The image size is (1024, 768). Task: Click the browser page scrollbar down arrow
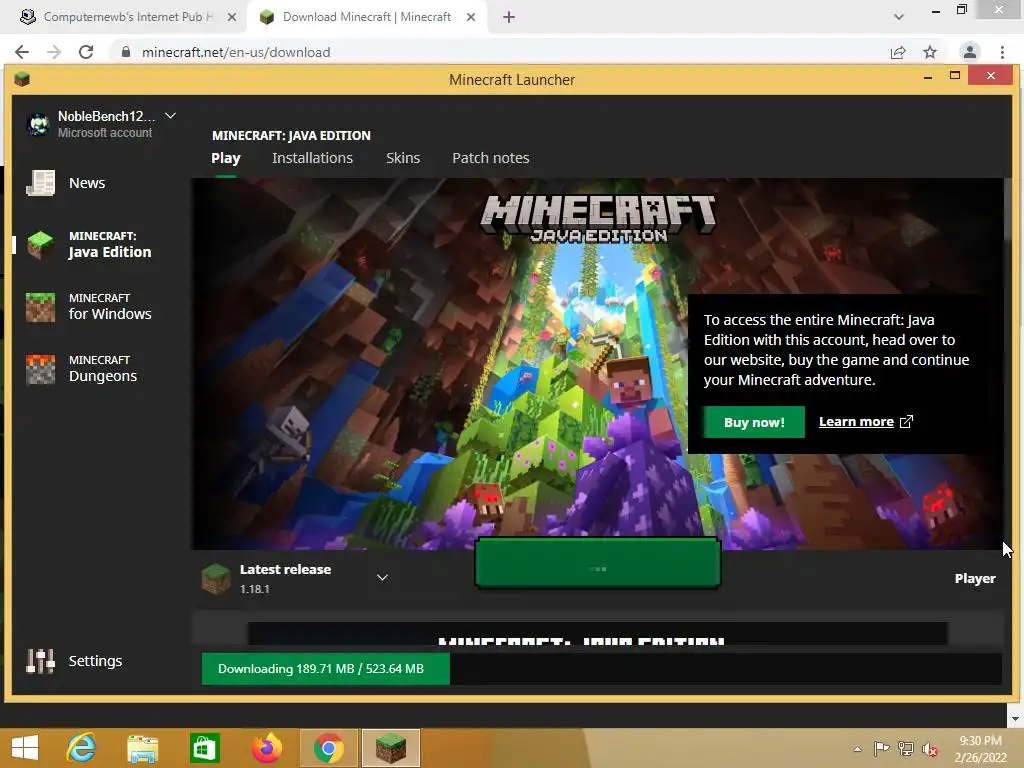tap(1015, 719)
